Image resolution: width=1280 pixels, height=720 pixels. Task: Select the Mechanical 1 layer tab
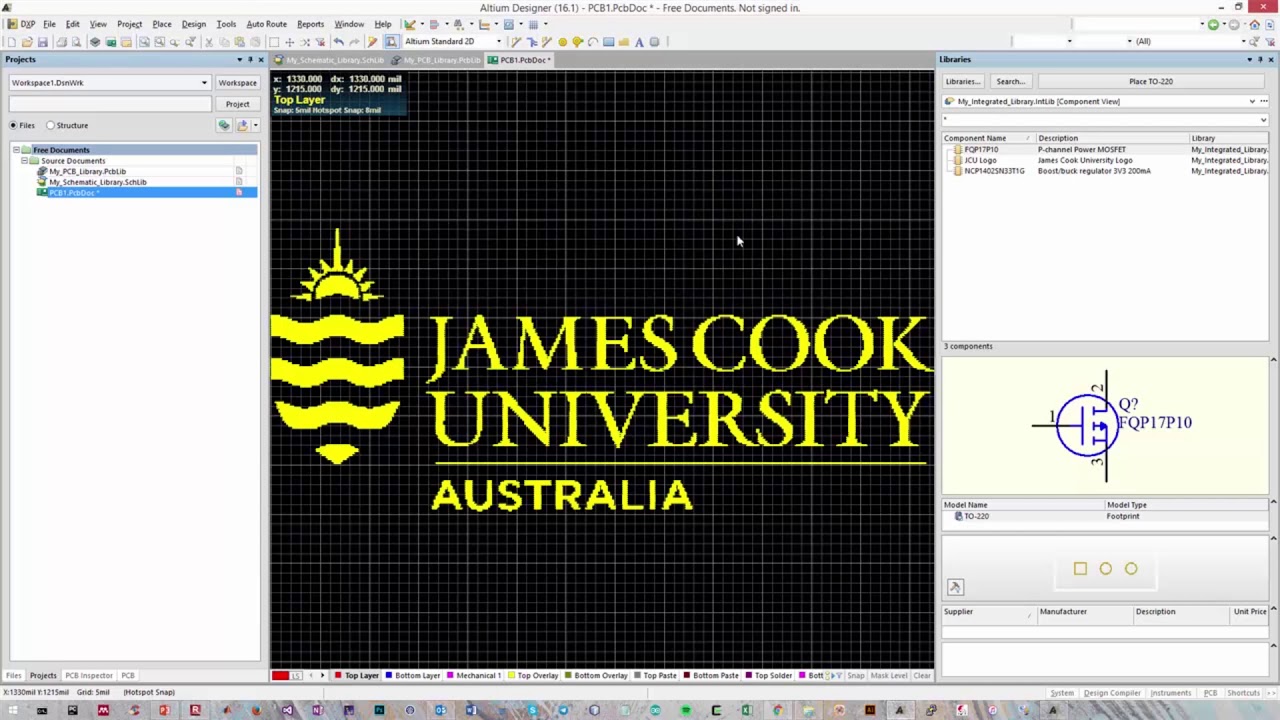[x=474, y=676]
